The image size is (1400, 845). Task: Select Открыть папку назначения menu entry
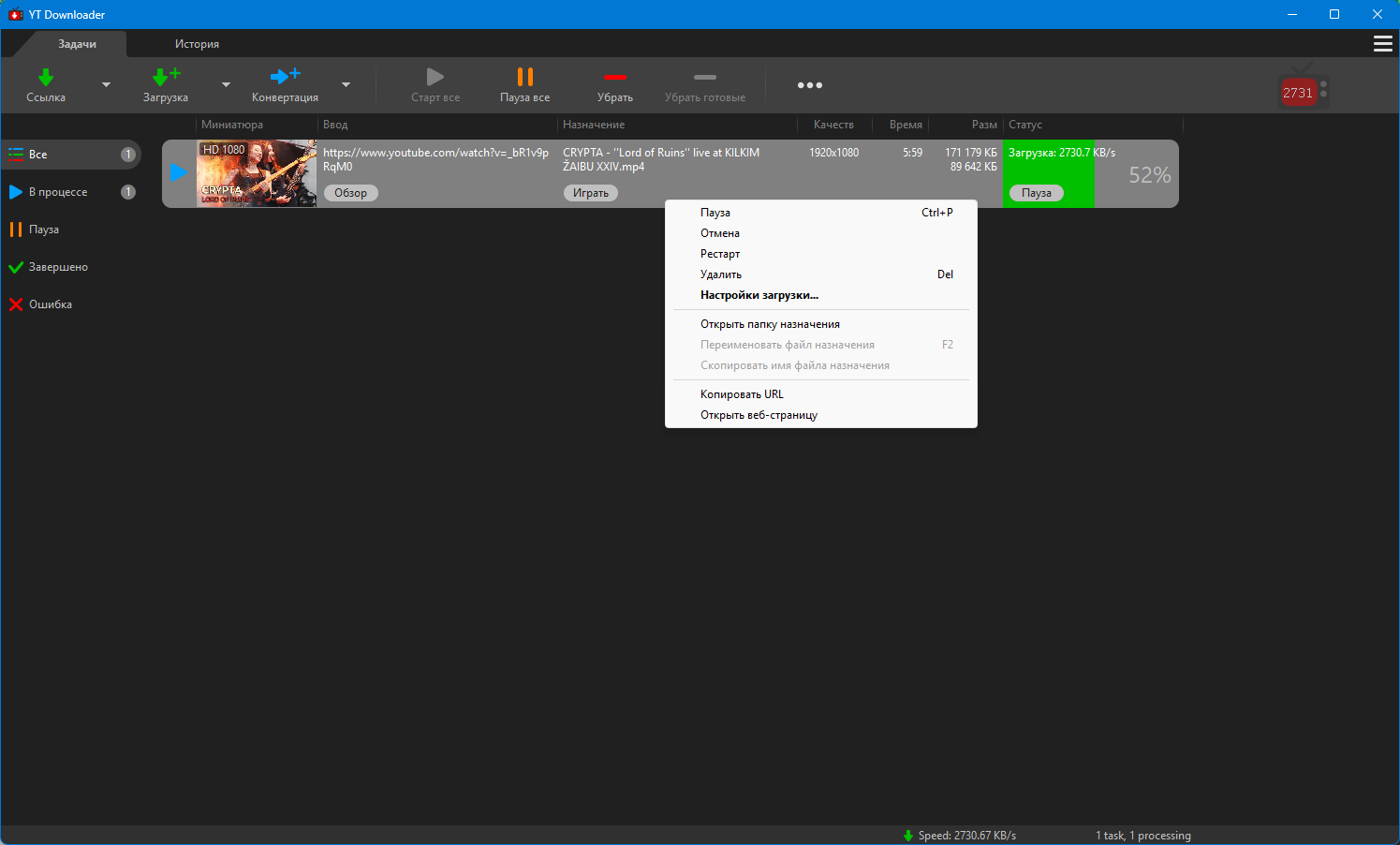pos(770,324)
